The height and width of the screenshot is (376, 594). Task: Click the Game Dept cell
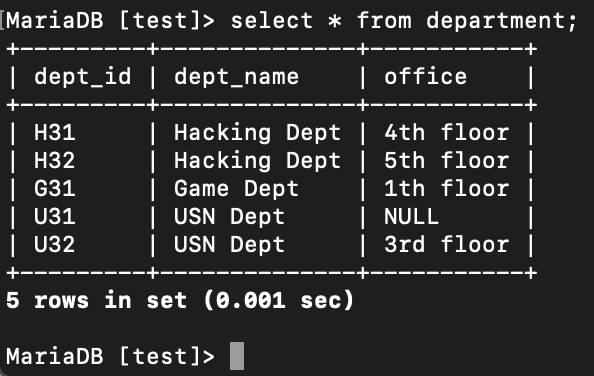click(236, 189)
